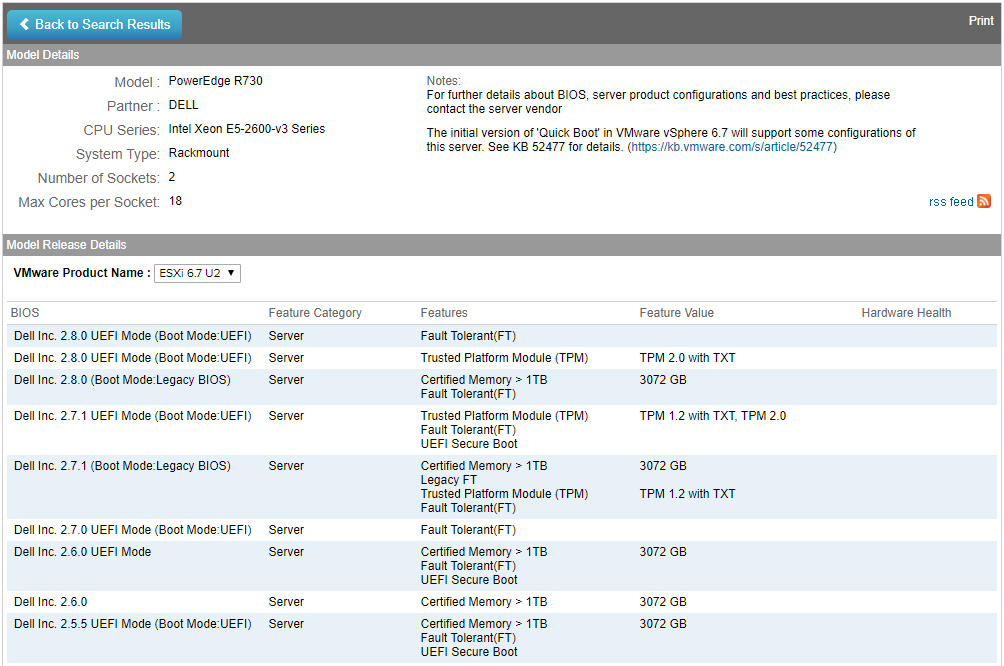Click the Dell Inc. 2.6.0 UEFI Mode entry
The width and height of the screenshot is (1004, 666).
(83, 551)
